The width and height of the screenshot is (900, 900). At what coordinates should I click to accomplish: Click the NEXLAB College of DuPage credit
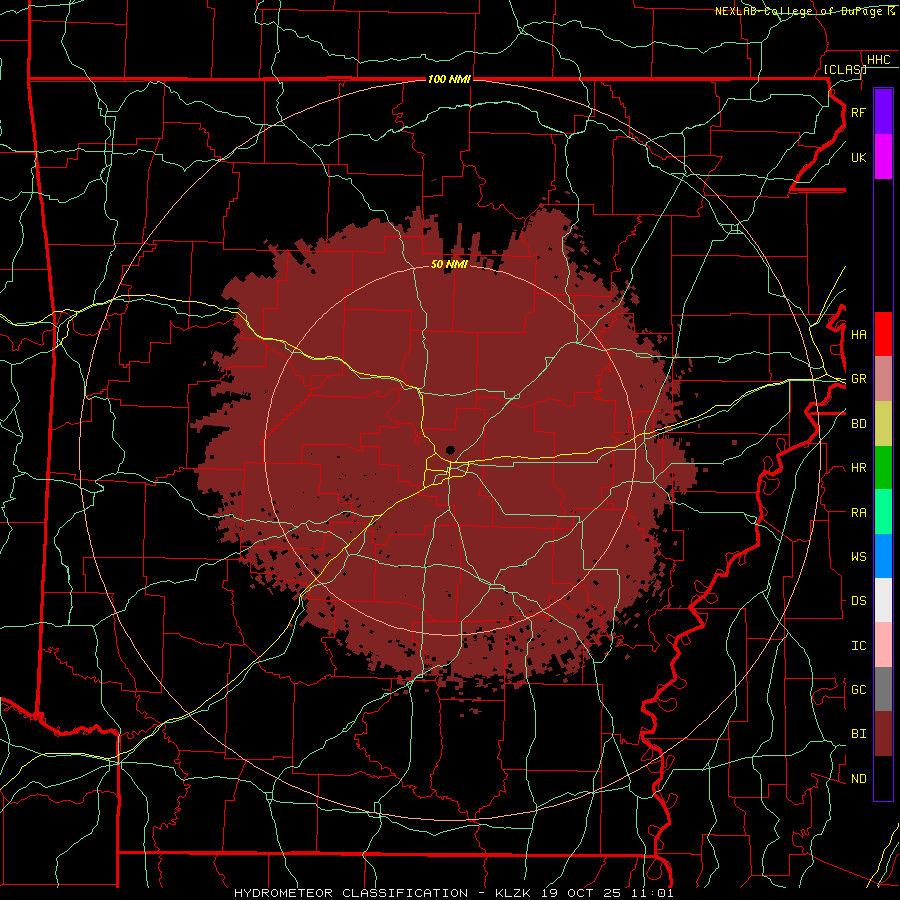coord(805,11)
